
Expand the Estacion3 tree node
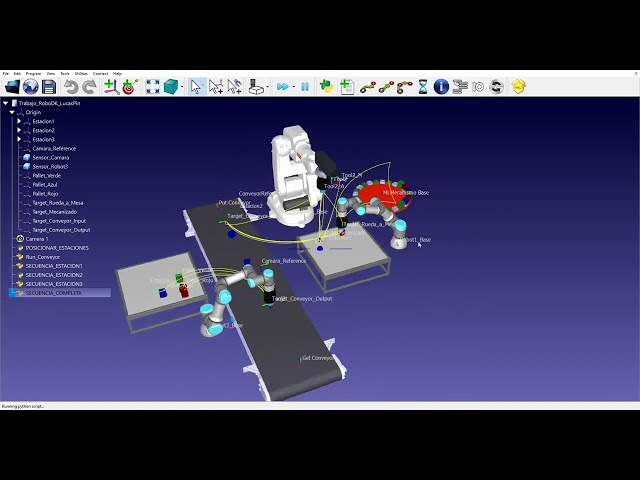(x=19, y=139)
